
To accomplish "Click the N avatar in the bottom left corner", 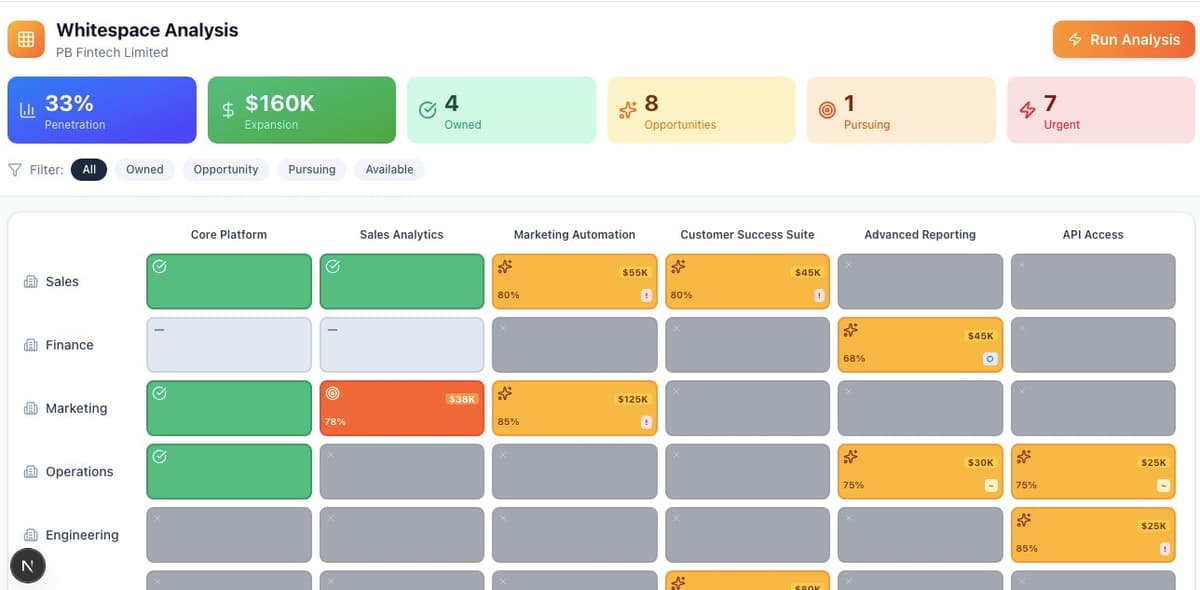I will (x=27, y=565).
